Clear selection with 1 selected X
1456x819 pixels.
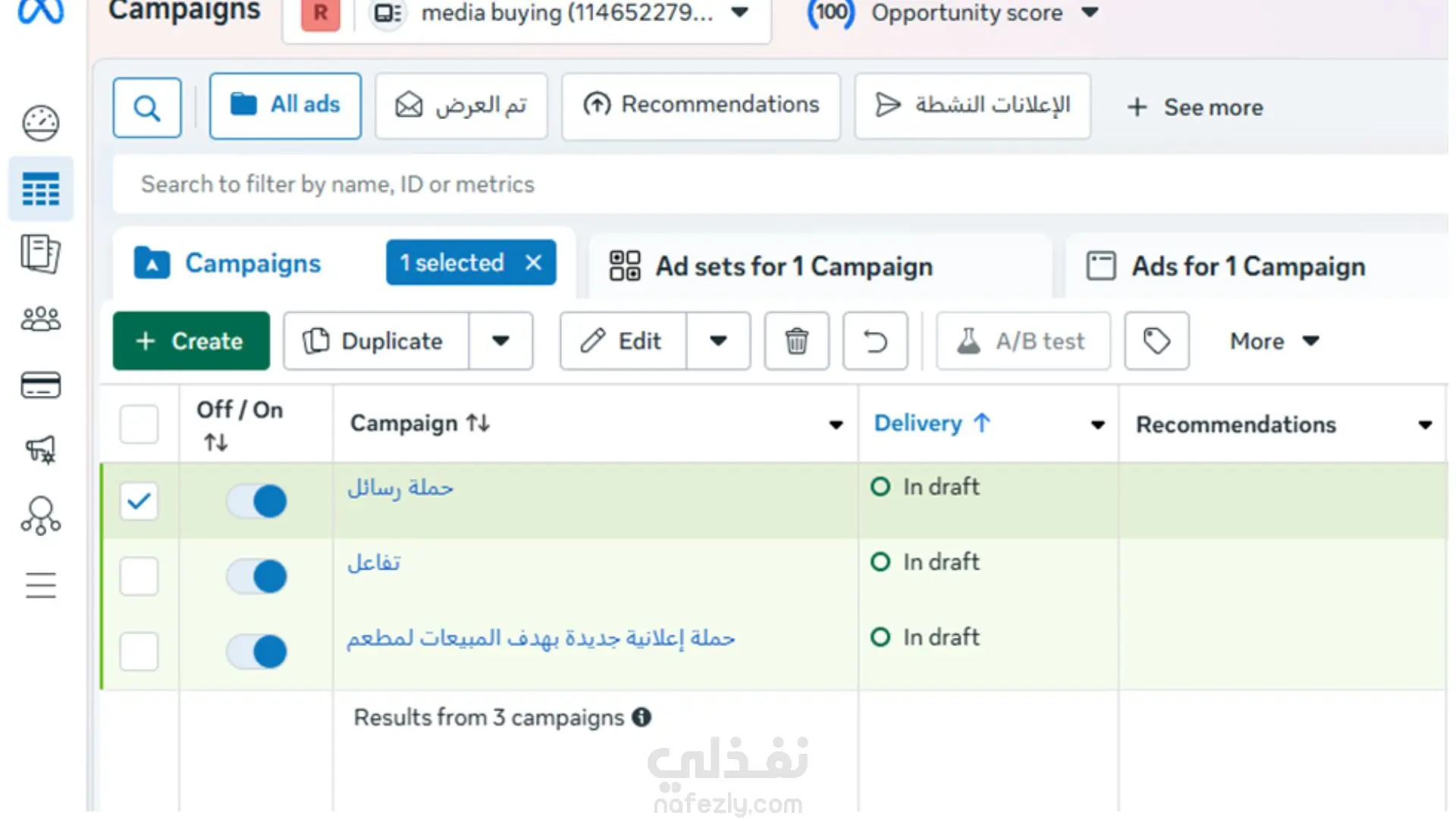pyautogui.click(x=534, y=263)
